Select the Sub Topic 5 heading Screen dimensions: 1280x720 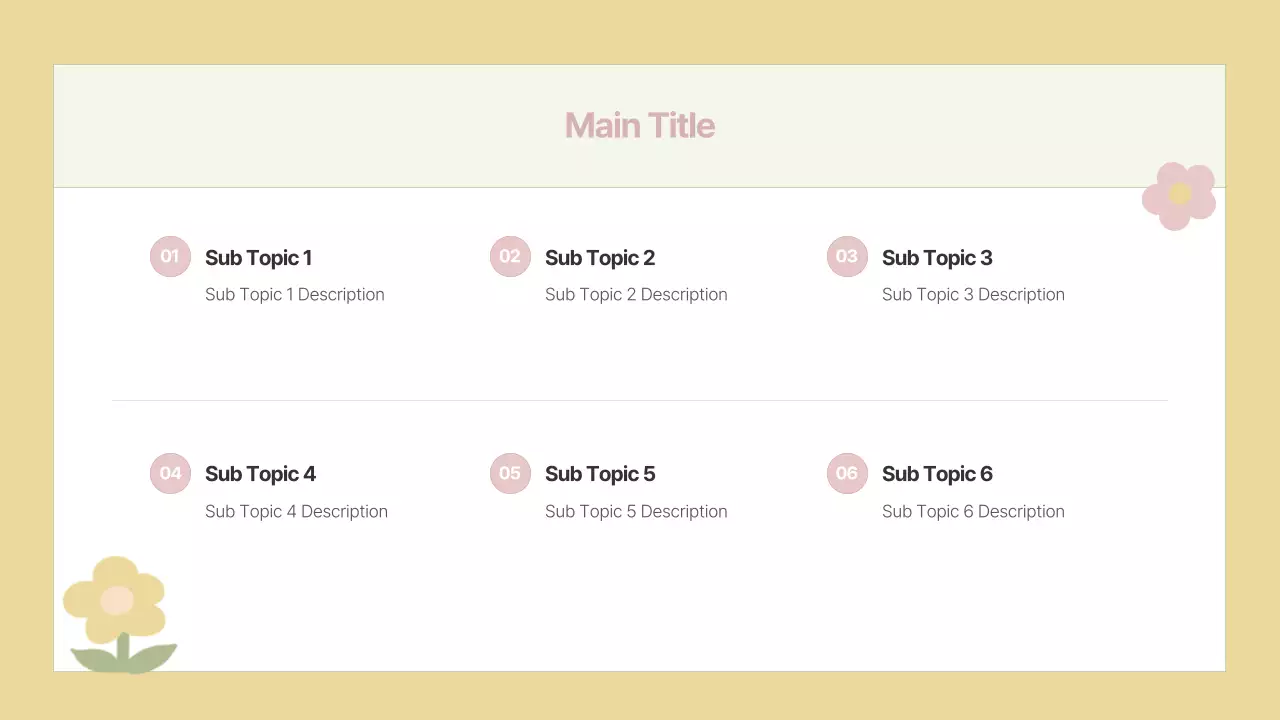click(x=600, y=474)
